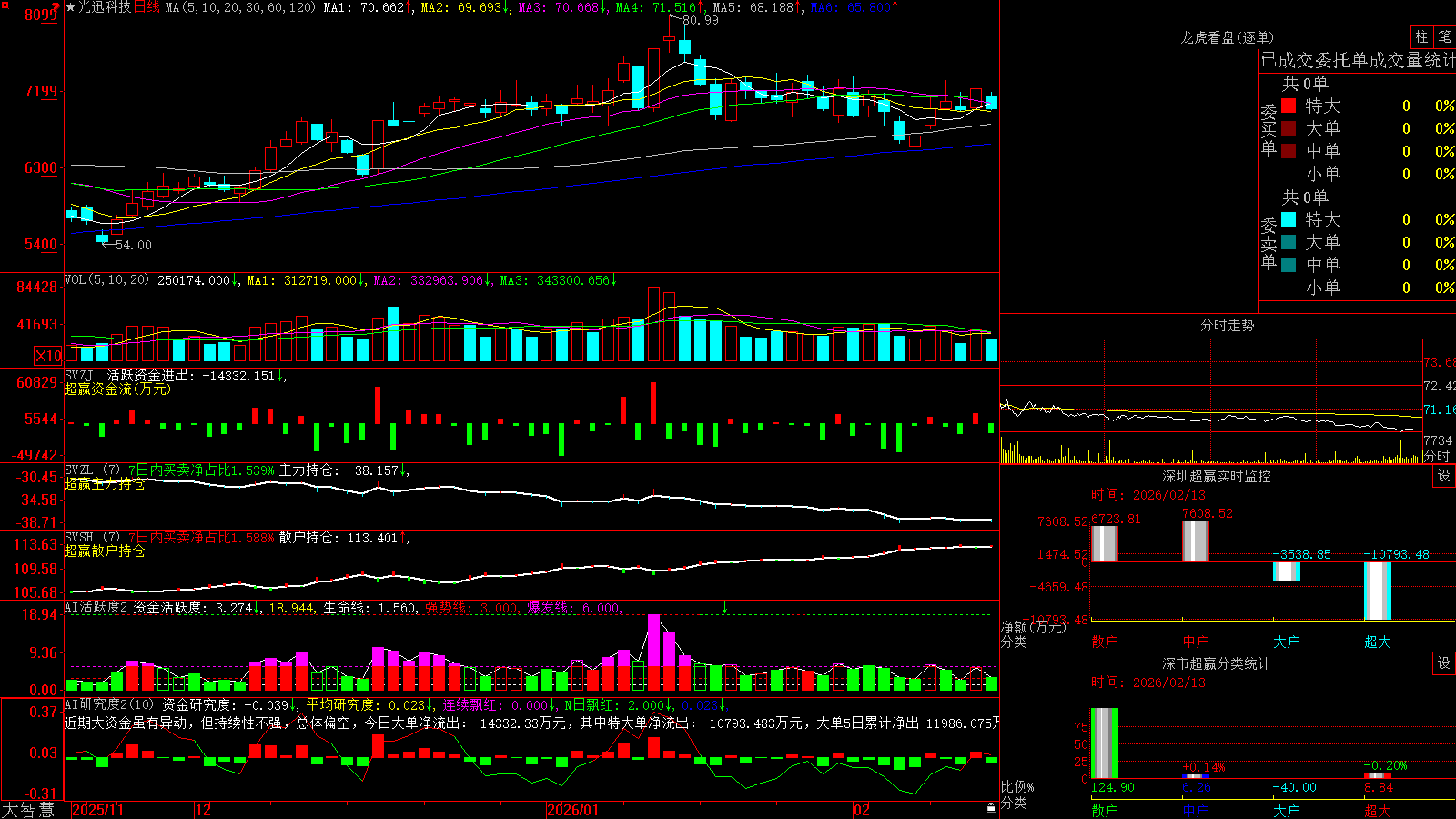The width and height of the screenshot is (1456, 819).
Task: Click the VOL(5,10,20) indicator label
Action: coord(106,279)
